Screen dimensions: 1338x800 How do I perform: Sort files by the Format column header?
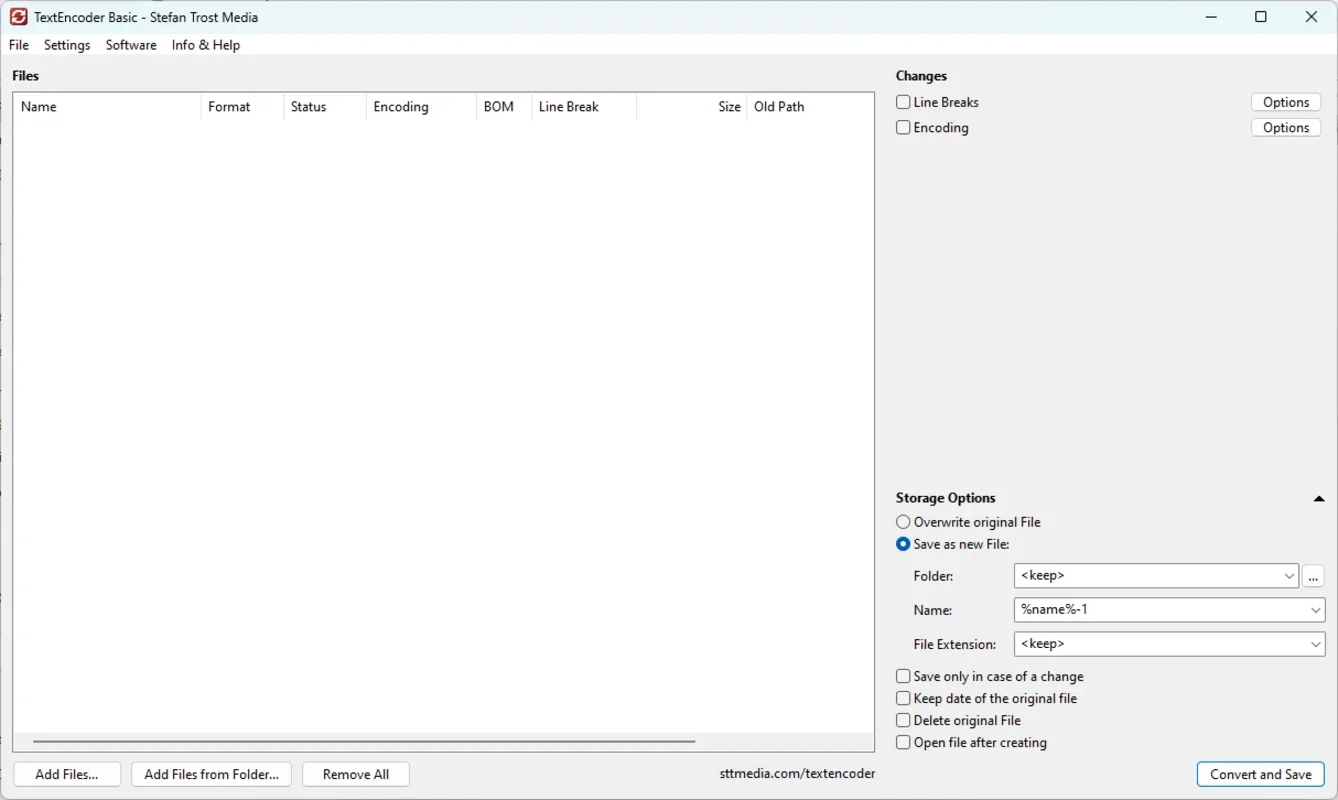click(242, 107)
